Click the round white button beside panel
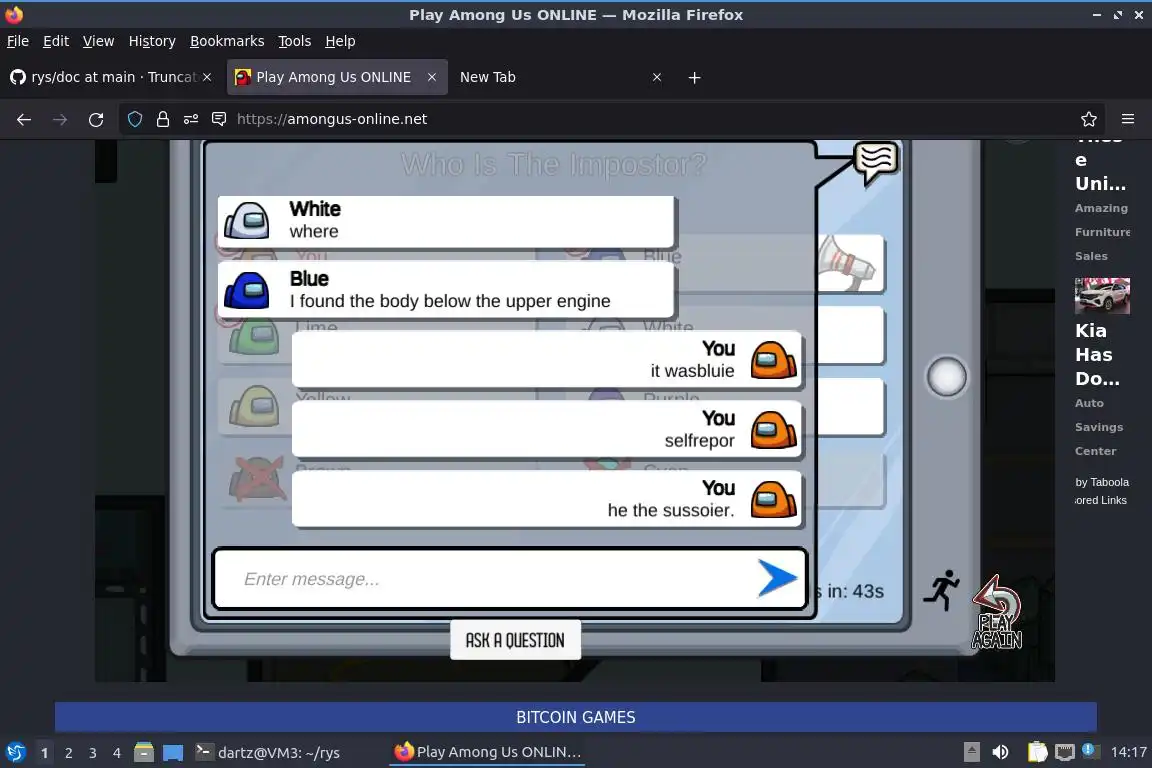This screenshot has width=1152, height=768. coord(946,377)
